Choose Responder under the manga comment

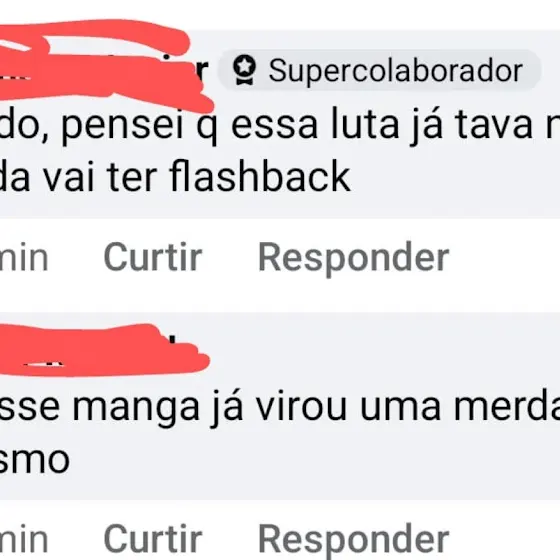tap(353, 541)
